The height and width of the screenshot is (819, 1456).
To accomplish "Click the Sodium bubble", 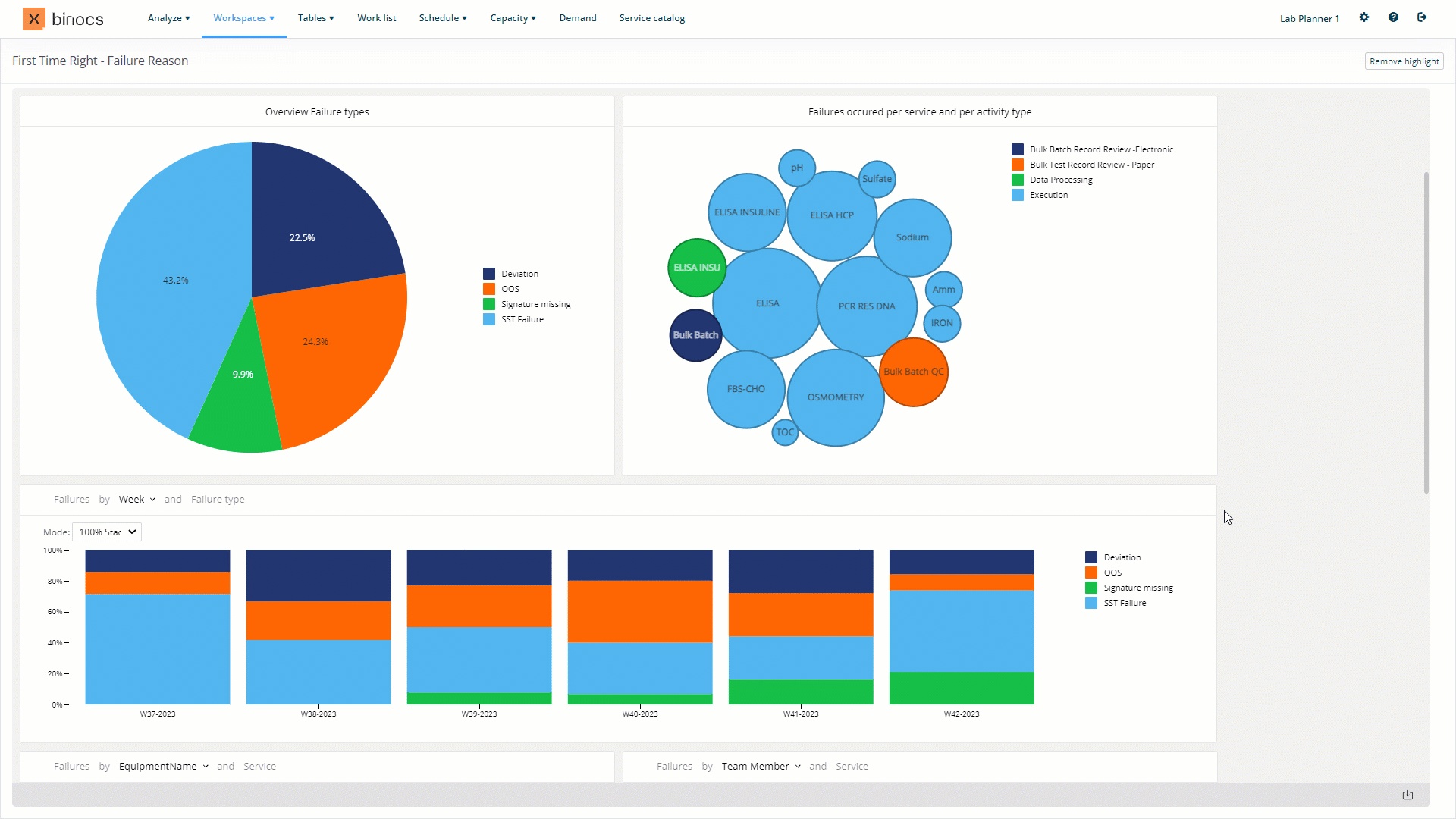I will pos(912,237).
